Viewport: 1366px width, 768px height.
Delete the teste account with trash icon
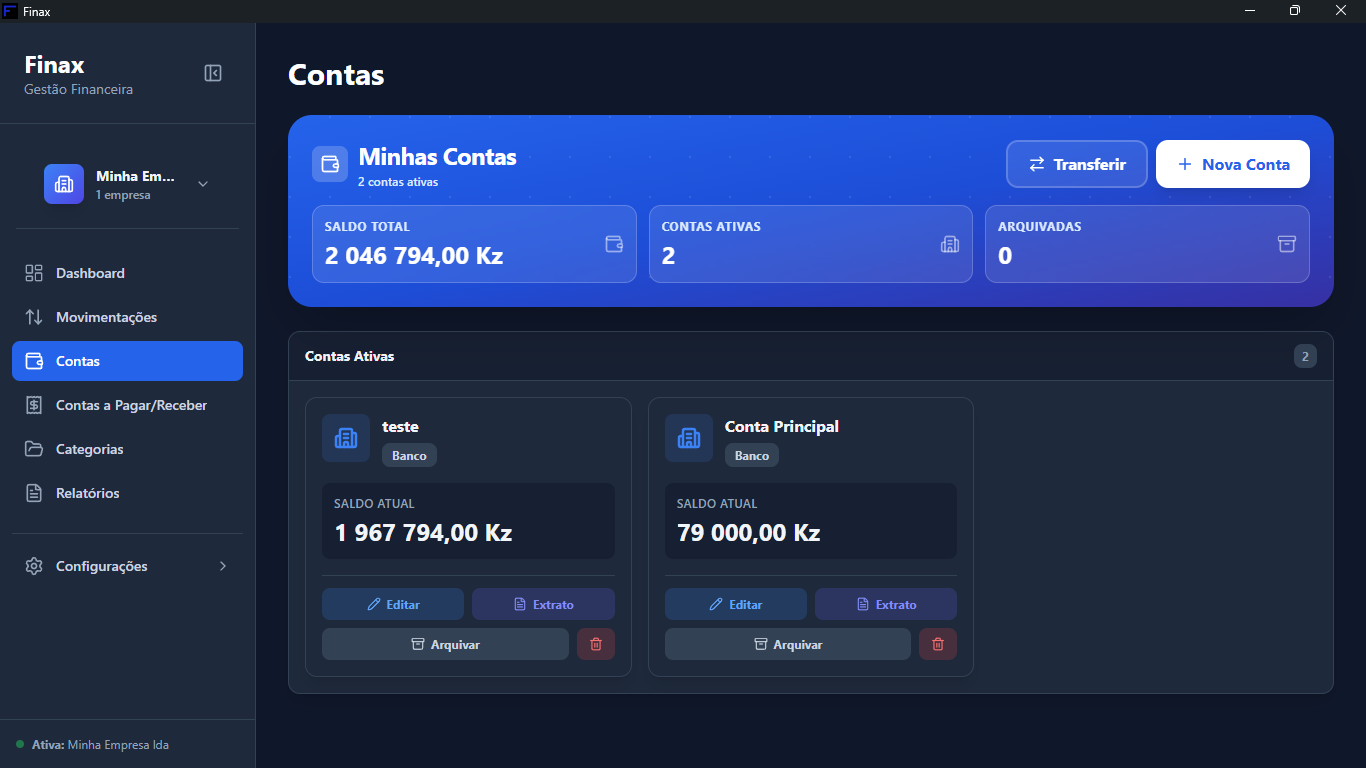pyautogui.click(x=596, y=644)
